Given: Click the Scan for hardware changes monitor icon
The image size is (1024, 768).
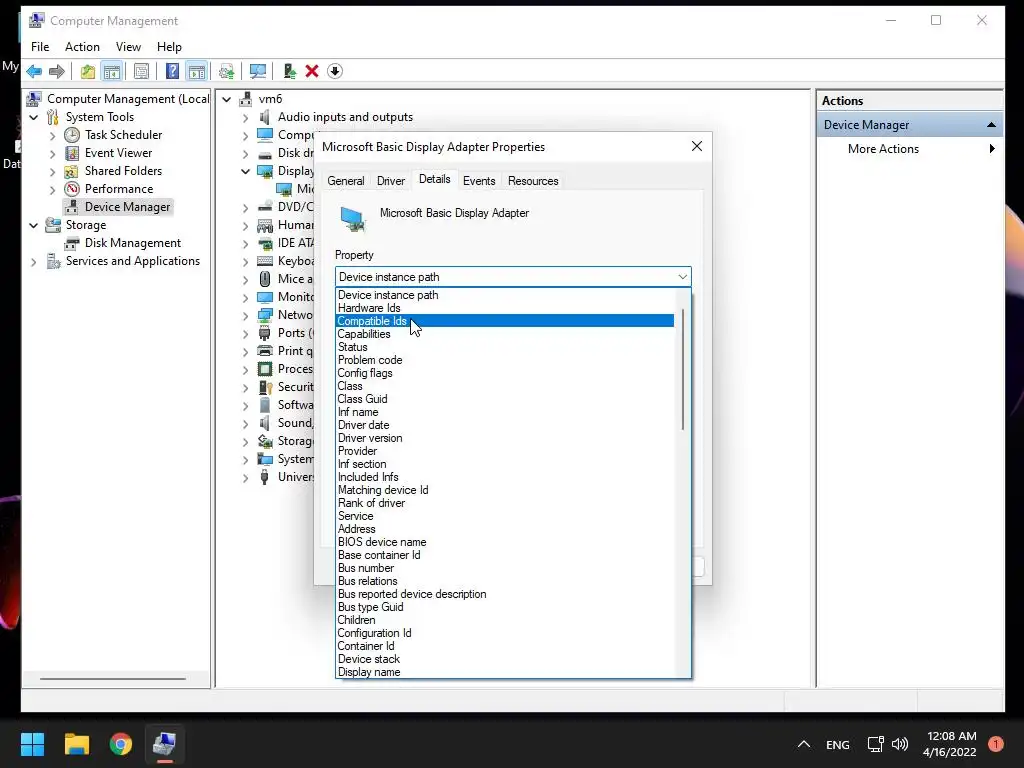Looking at the screenshot, I should (x=258, y=71).
